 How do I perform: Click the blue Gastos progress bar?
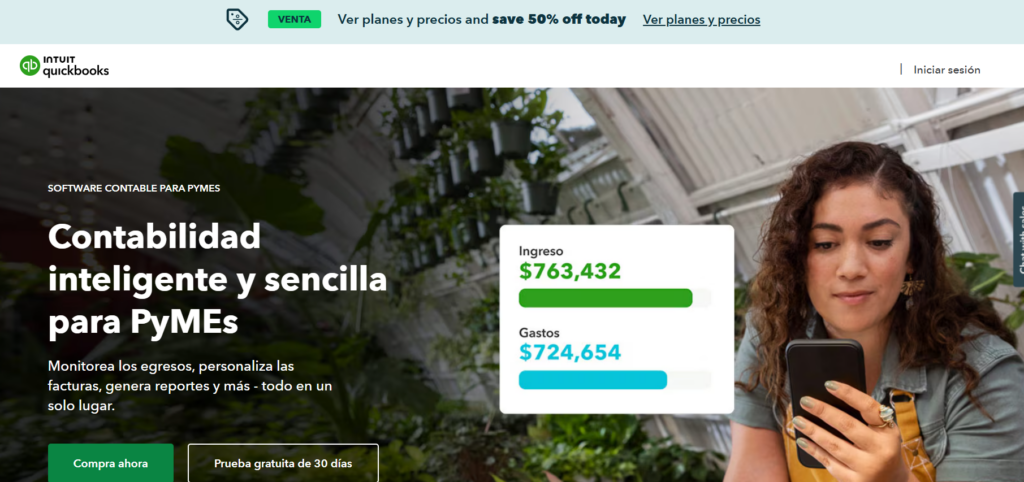pos(593,380)
